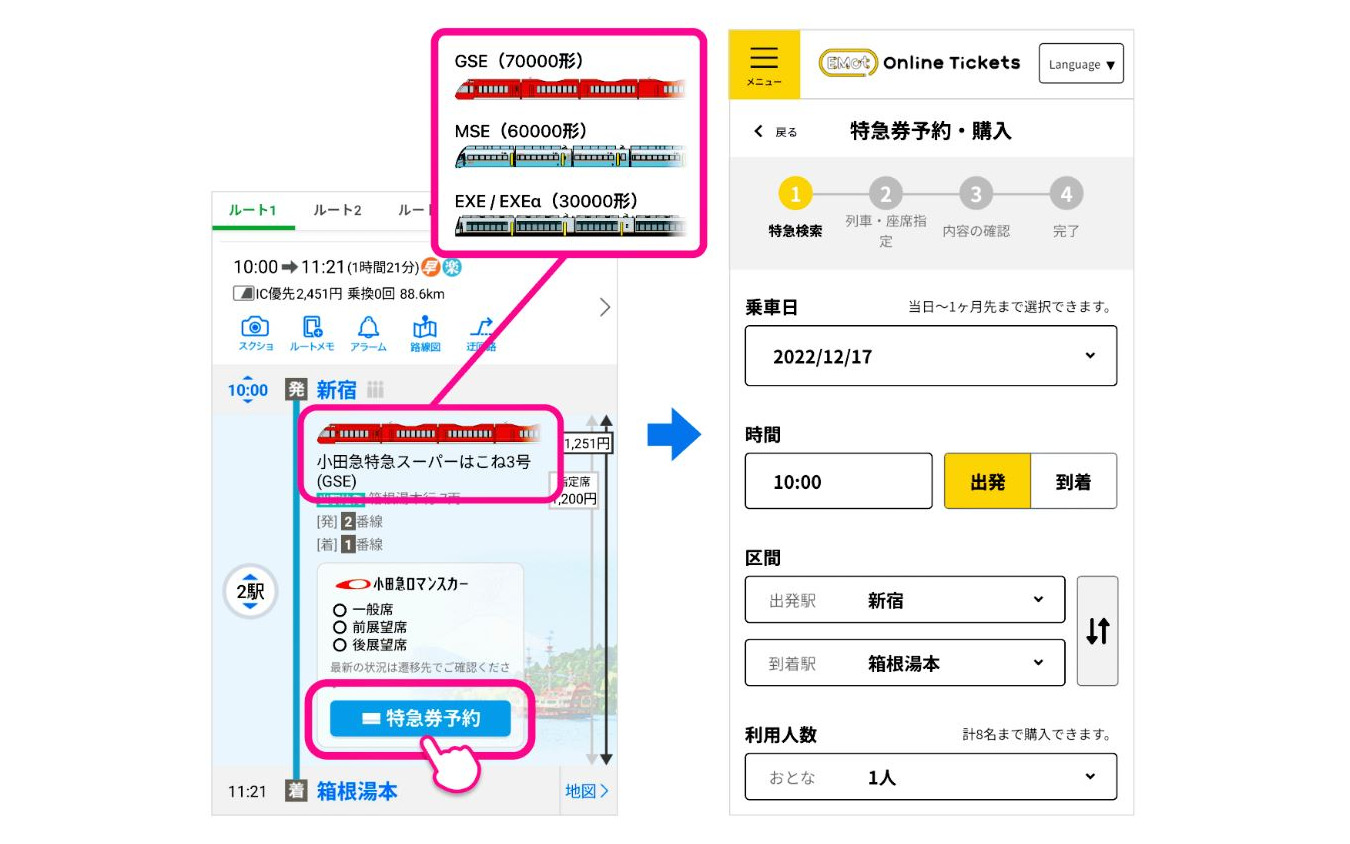The height and width of the screenshot is (844, 1350).
Task: Click the 小田急ロマンスカー logo
Action: 402,584
